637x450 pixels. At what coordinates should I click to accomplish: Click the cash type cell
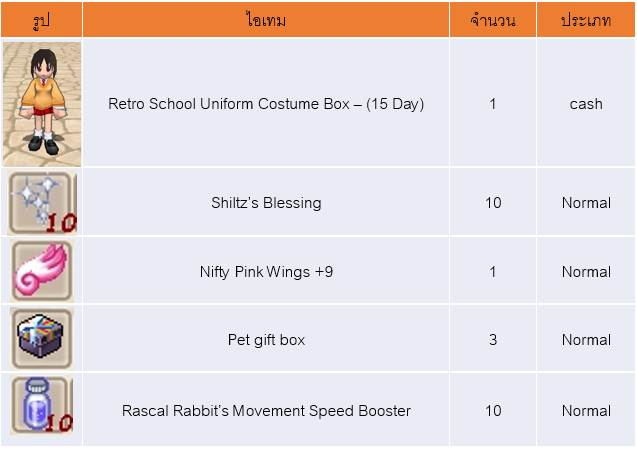point(586,104)
